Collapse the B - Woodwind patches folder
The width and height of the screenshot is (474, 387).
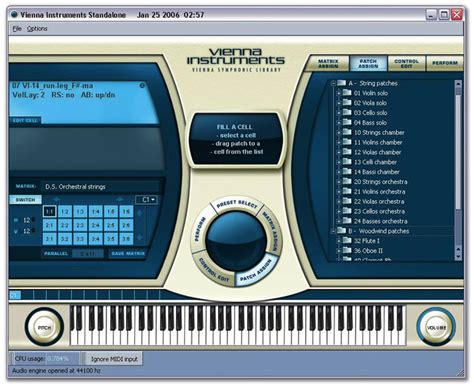coord(333,231)
